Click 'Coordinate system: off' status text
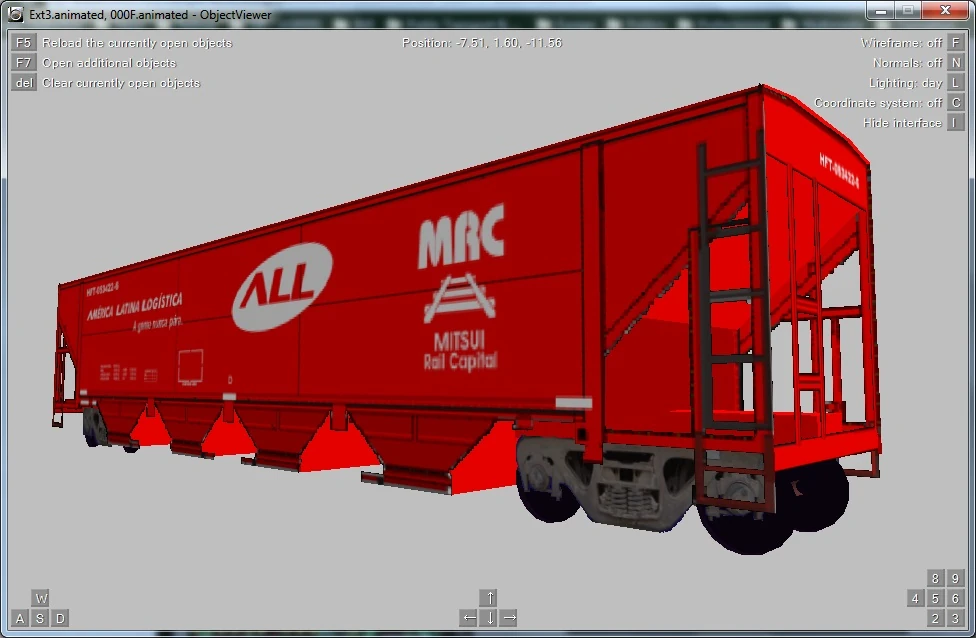Image resolution: width=976 pixels, height=638 pixels. pos(878,103)
